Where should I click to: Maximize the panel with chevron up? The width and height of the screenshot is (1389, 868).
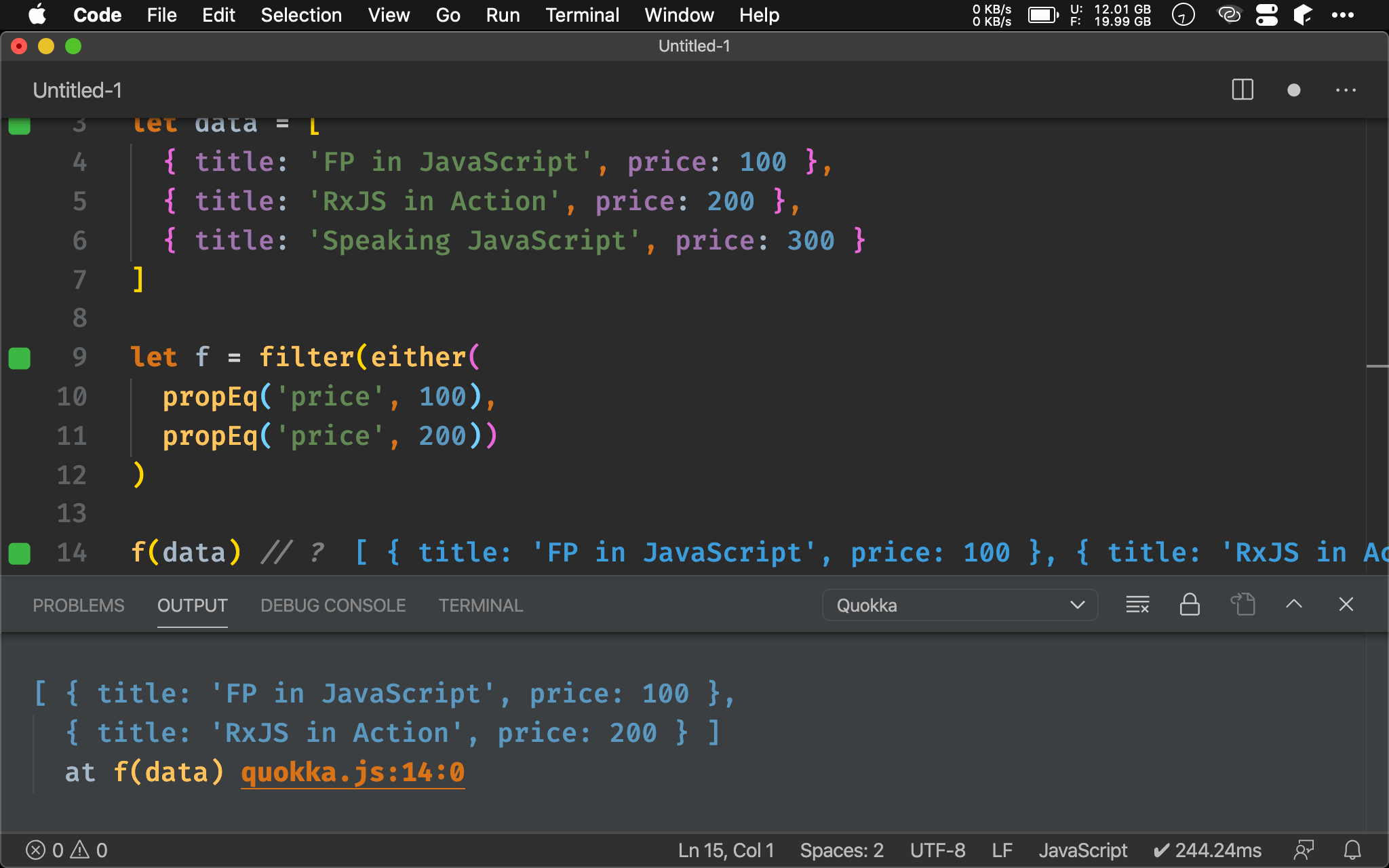[1294, 604]
